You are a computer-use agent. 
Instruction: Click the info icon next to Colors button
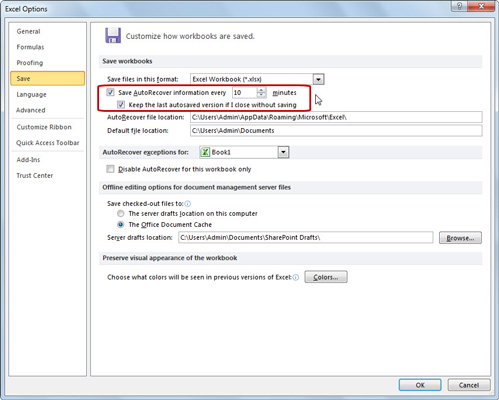click(x=296, y=277)
